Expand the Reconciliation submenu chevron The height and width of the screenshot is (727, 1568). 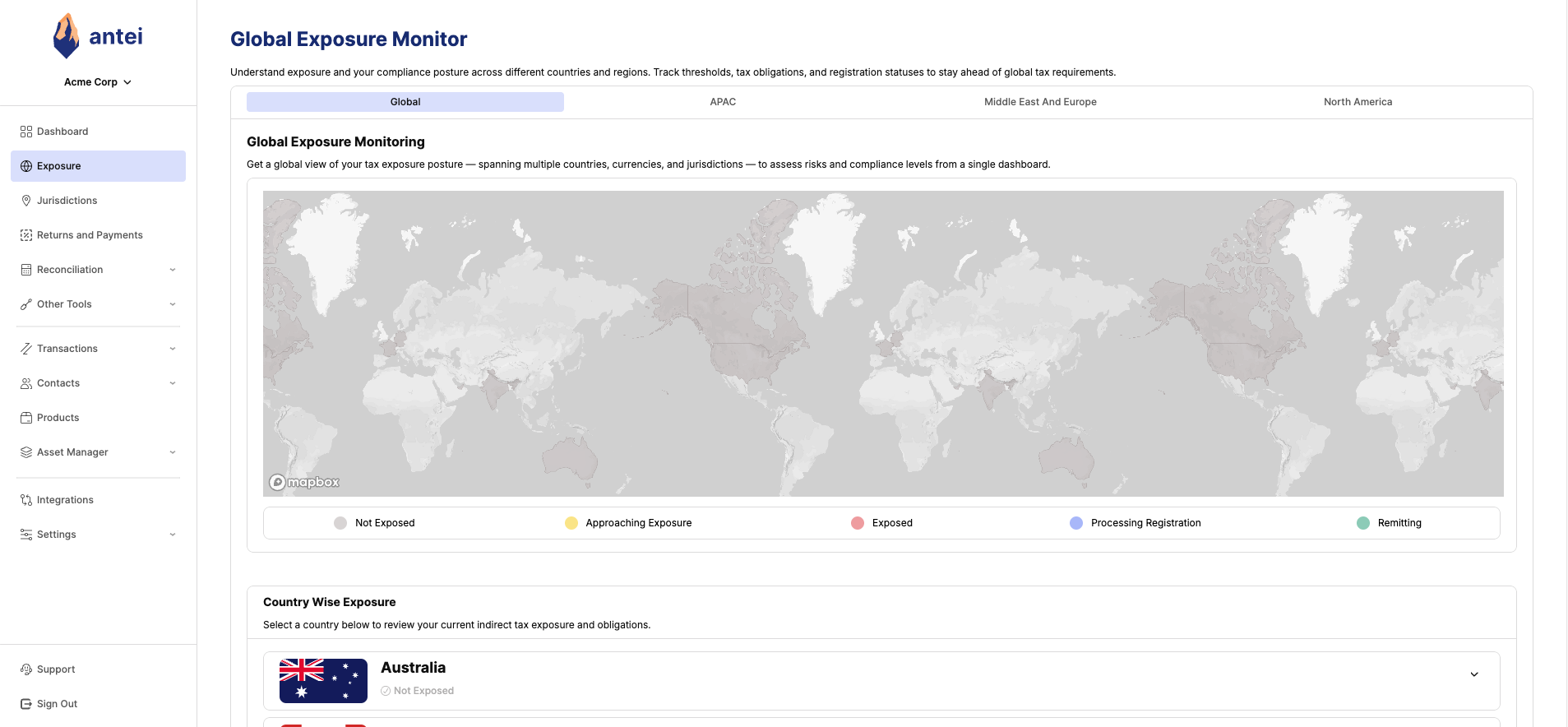point(173,270)
